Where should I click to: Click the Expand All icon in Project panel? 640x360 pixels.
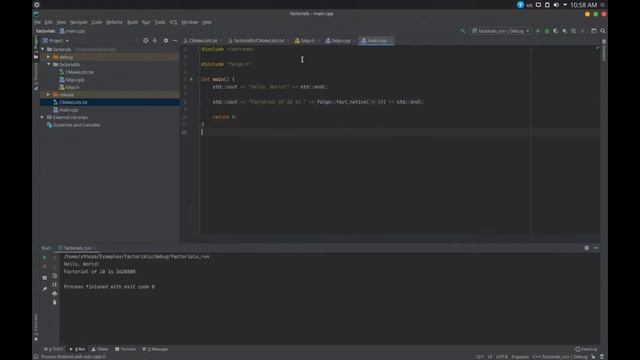click(155, 41)
